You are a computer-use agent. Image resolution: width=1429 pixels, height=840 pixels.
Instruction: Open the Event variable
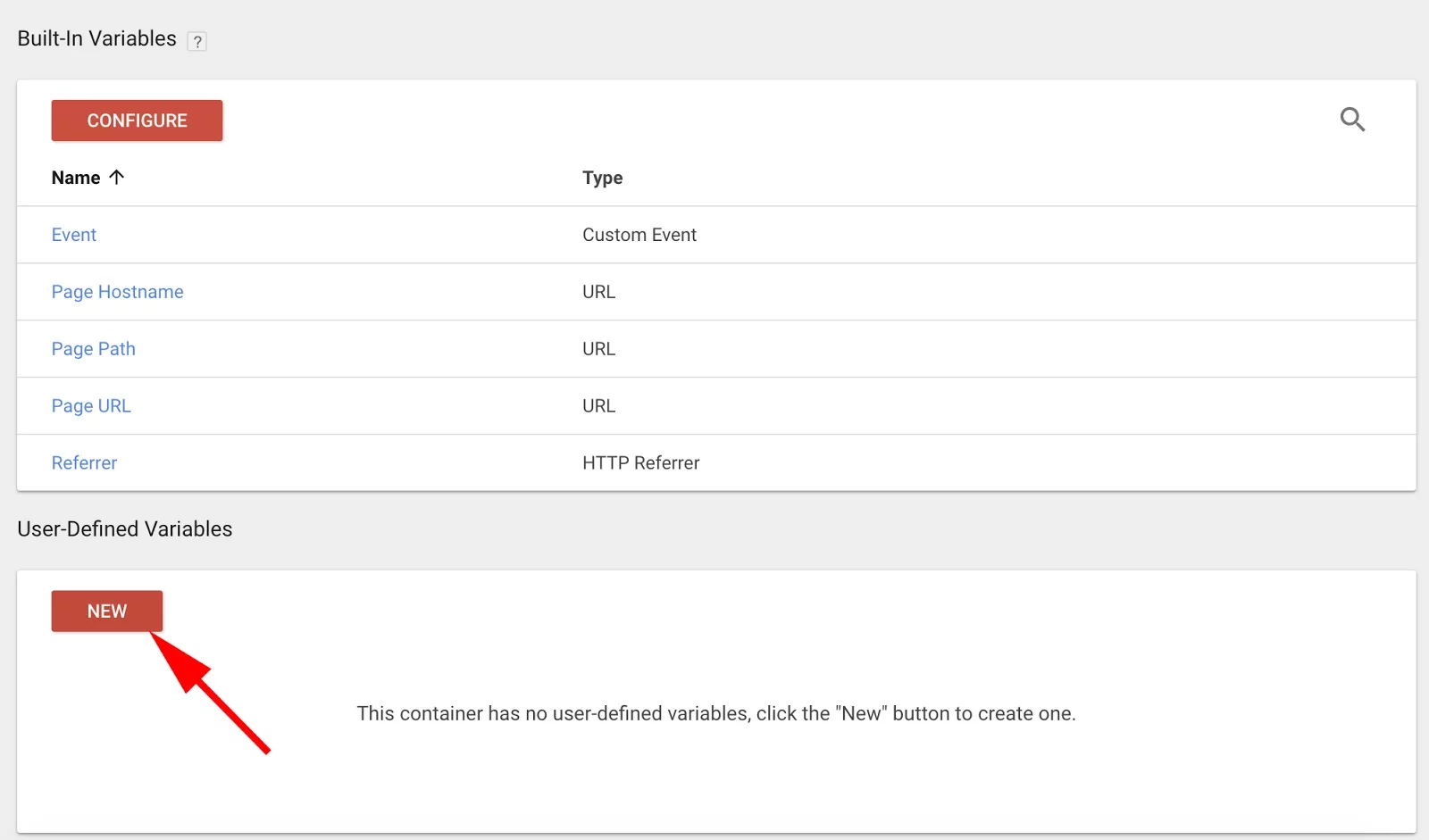tap(74, 235)
